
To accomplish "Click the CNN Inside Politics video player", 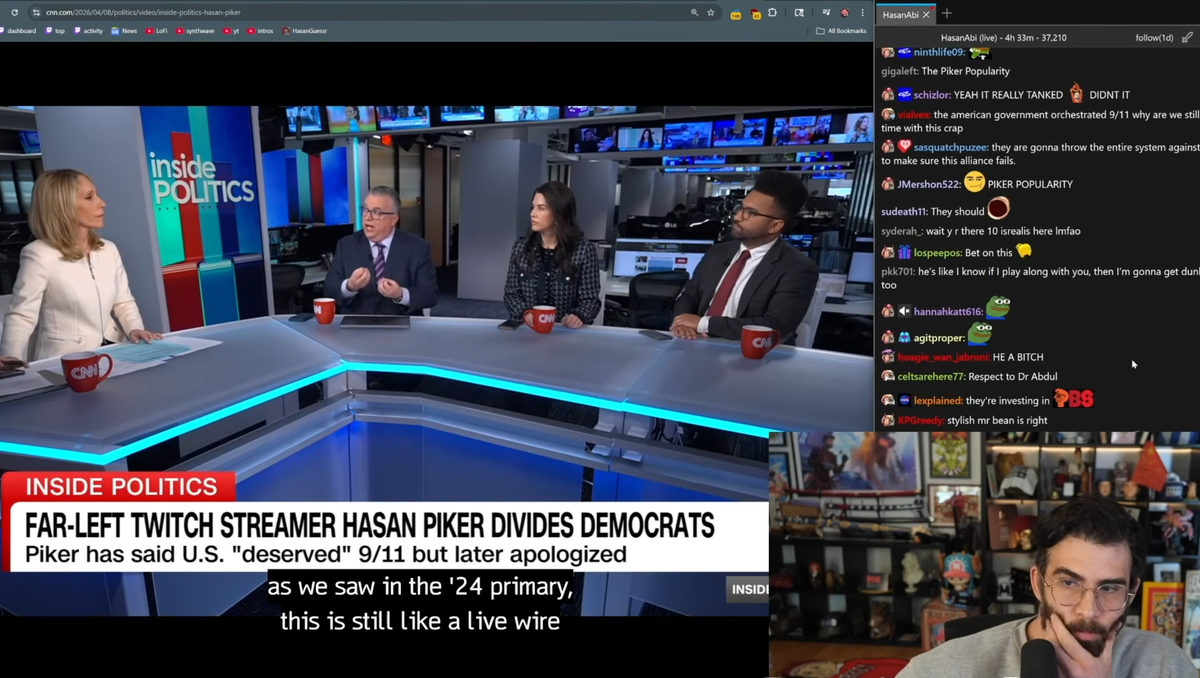I will pyautogui.click(x=435, y=360).
